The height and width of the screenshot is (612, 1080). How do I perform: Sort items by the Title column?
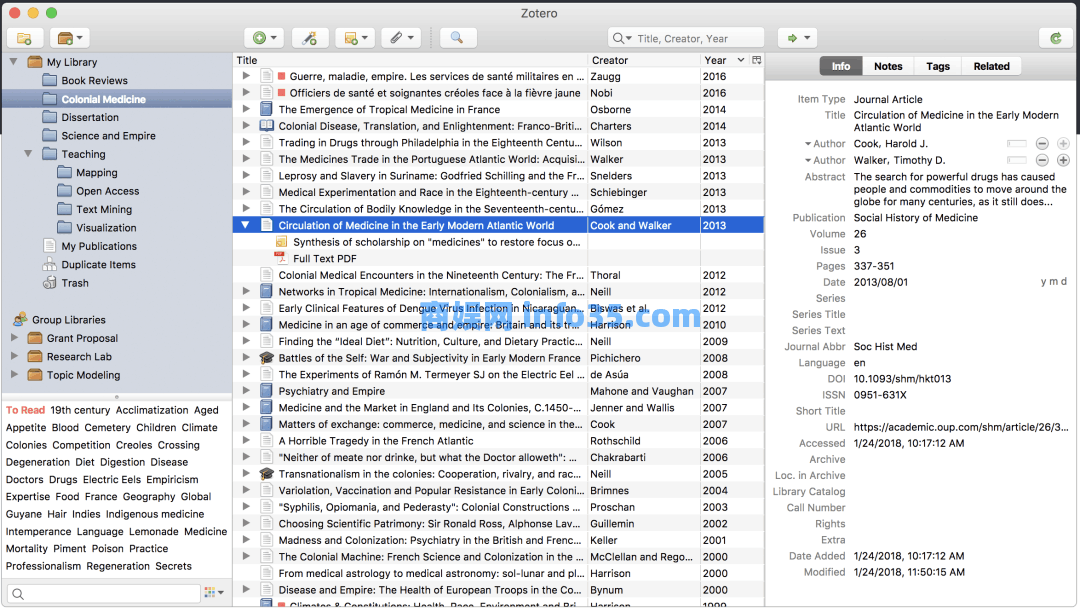click(x=411, y=60)
